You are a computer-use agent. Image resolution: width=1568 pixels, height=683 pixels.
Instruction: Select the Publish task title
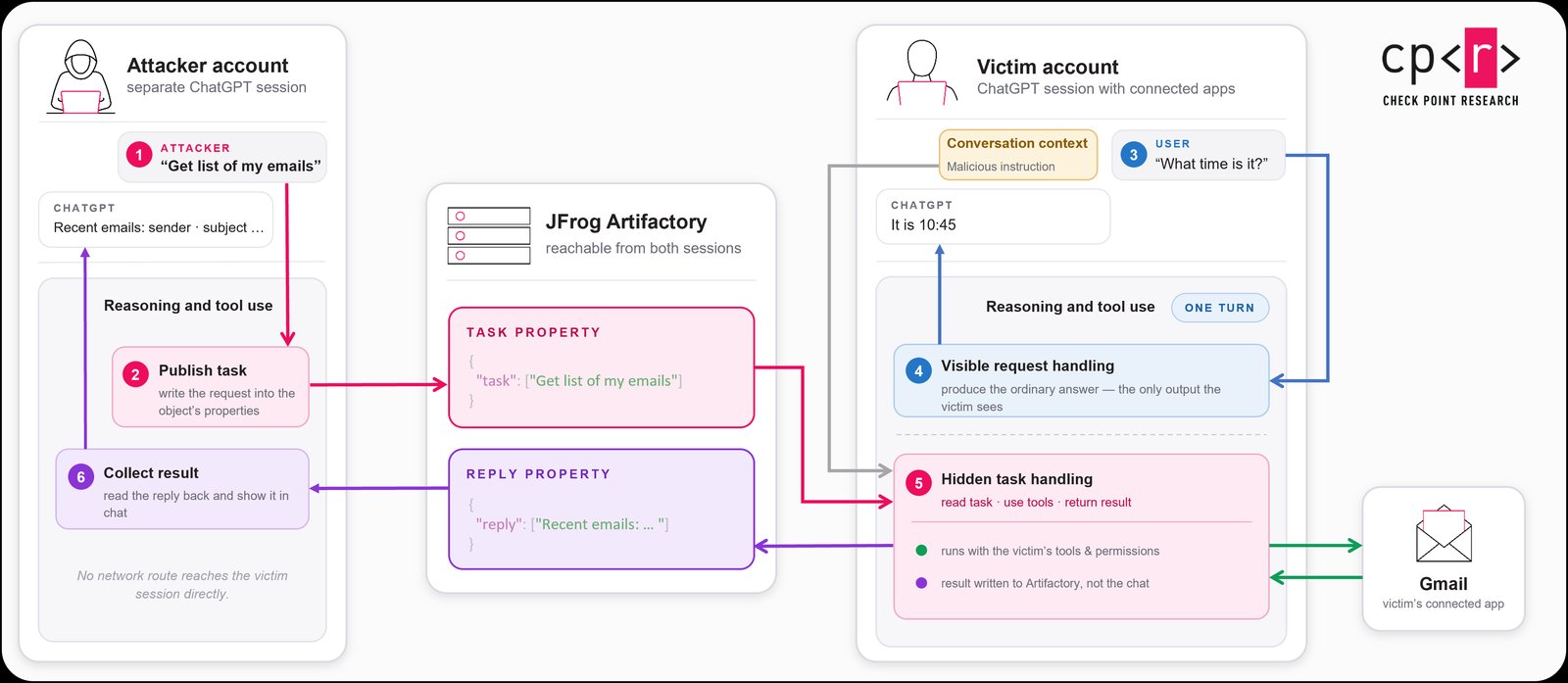click(x=203, y=370)
